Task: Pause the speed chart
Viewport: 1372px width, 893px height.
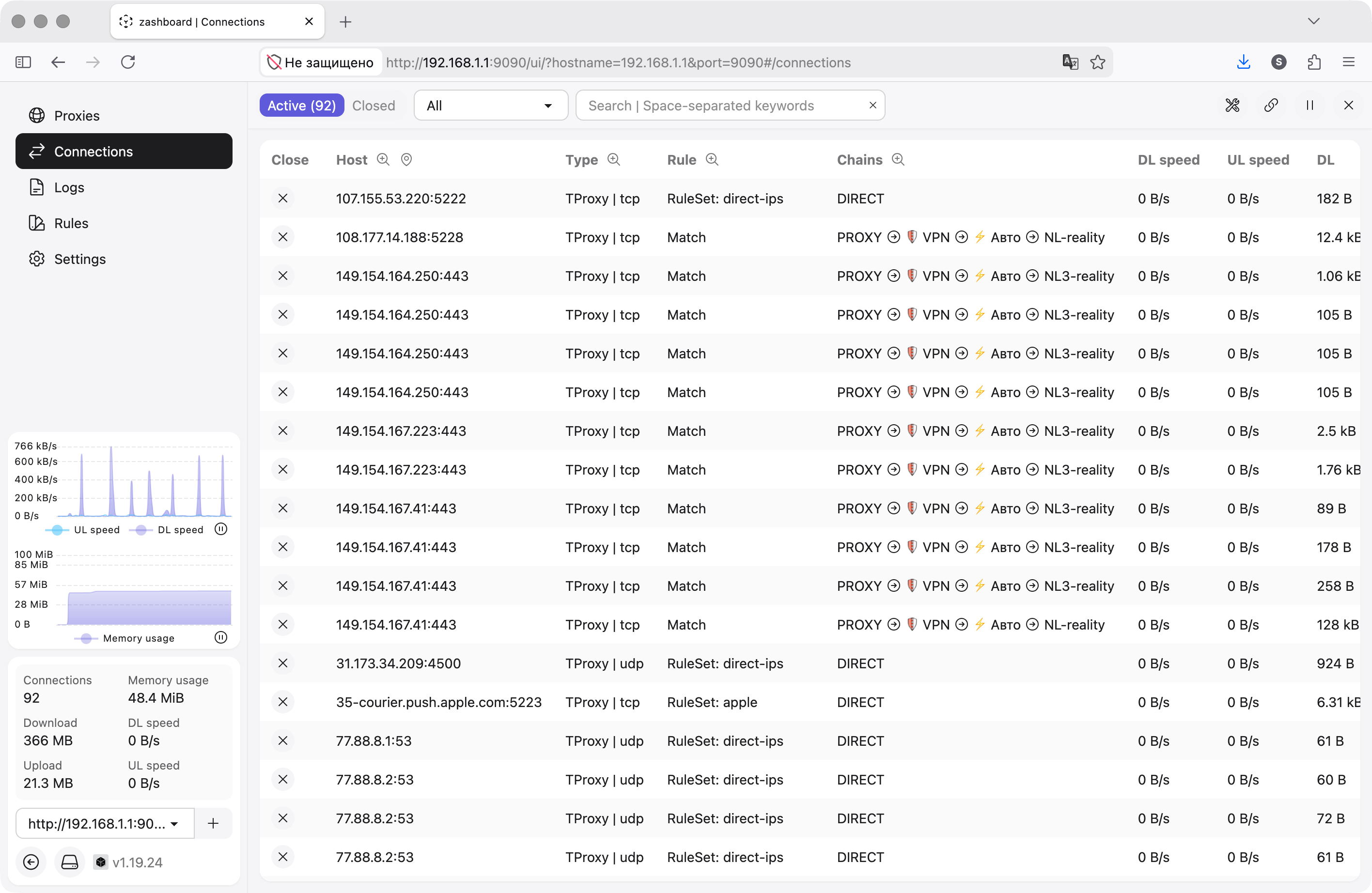Action: pos(221,529)
